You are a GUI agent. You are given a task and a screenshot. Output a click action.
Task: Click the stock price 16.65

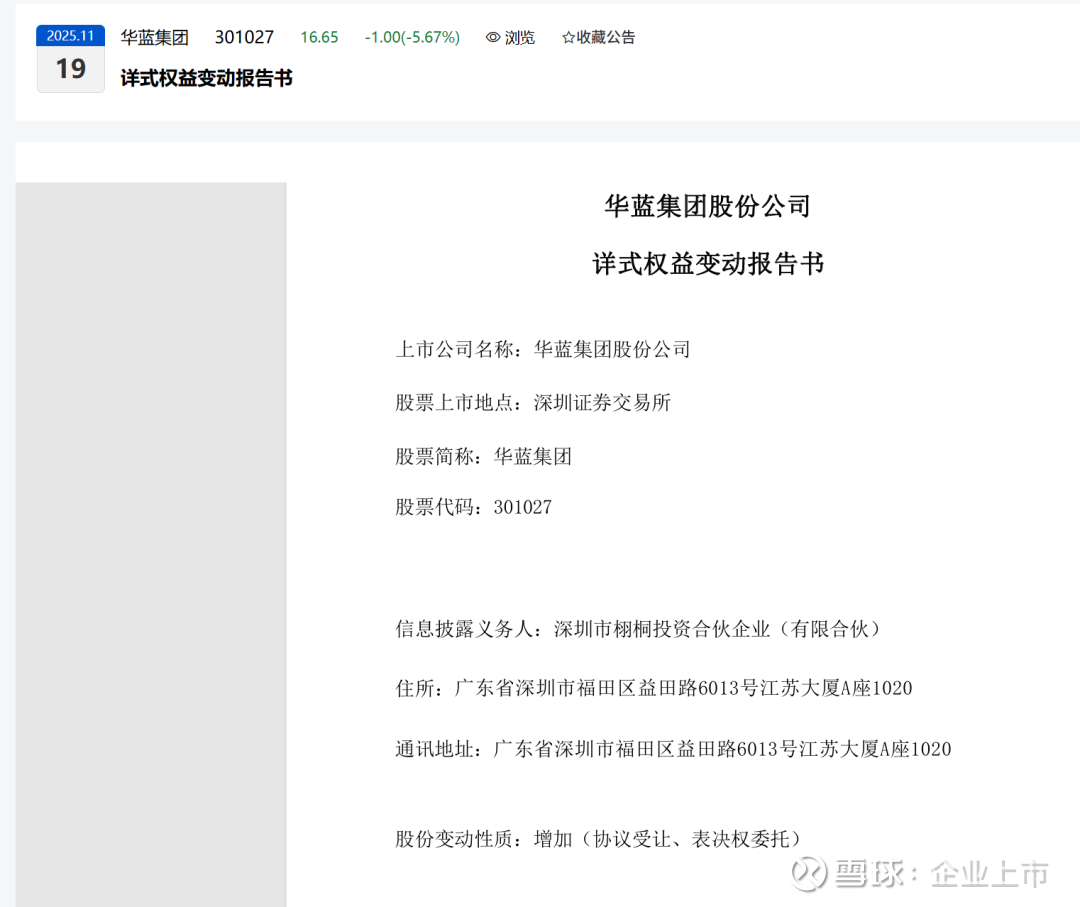click(x=319, y=37)
